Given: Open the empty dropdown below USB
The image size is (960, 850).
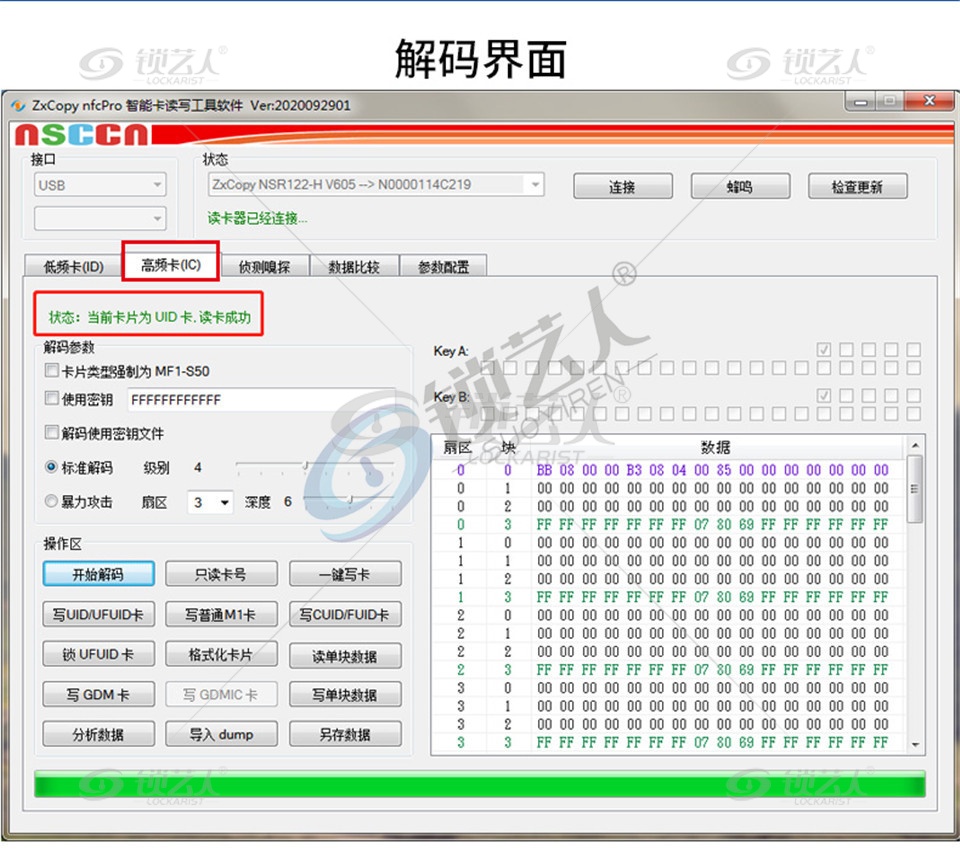Looking at the screenshot, I should point(100,219).
